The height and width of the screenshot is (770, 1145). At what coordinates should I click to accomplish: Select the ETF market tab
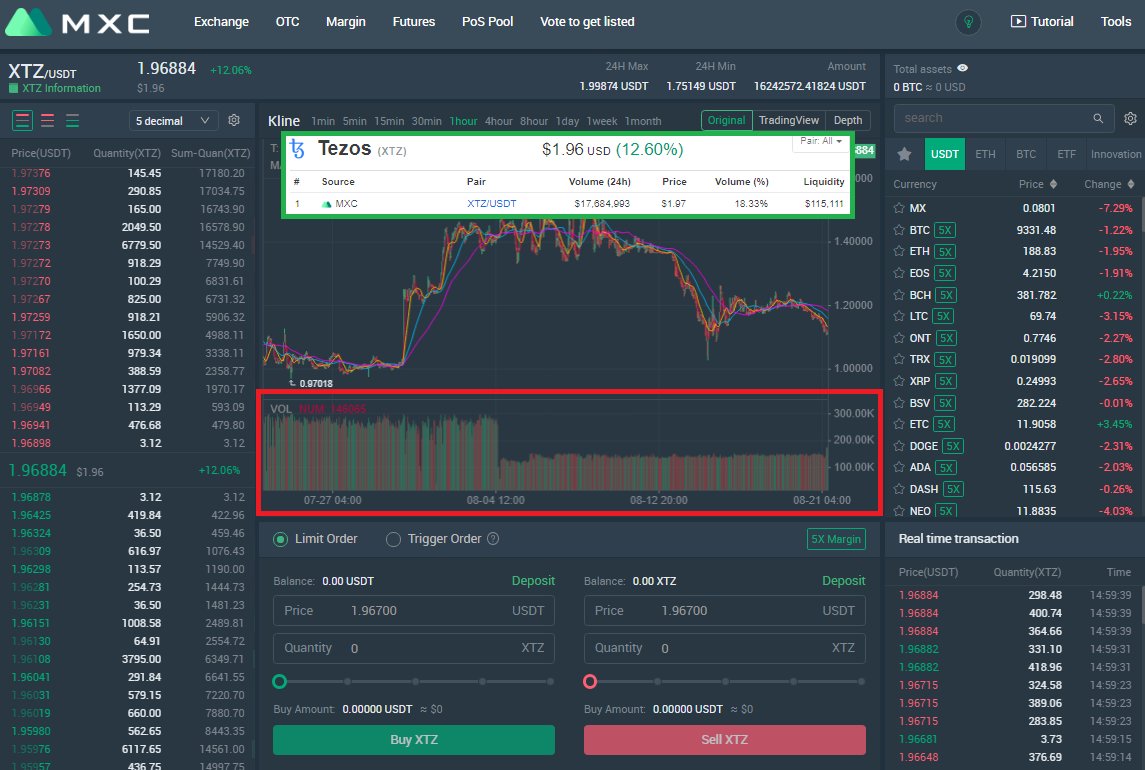point(1066,154)
